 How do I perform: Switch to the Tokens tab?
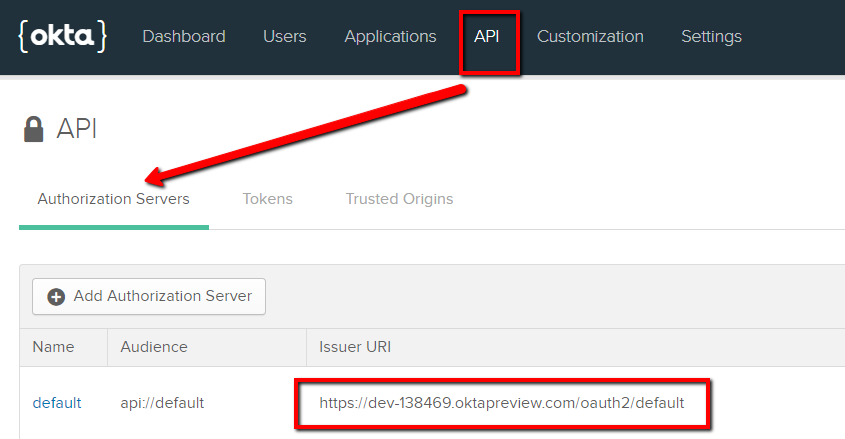coord(267,199)
